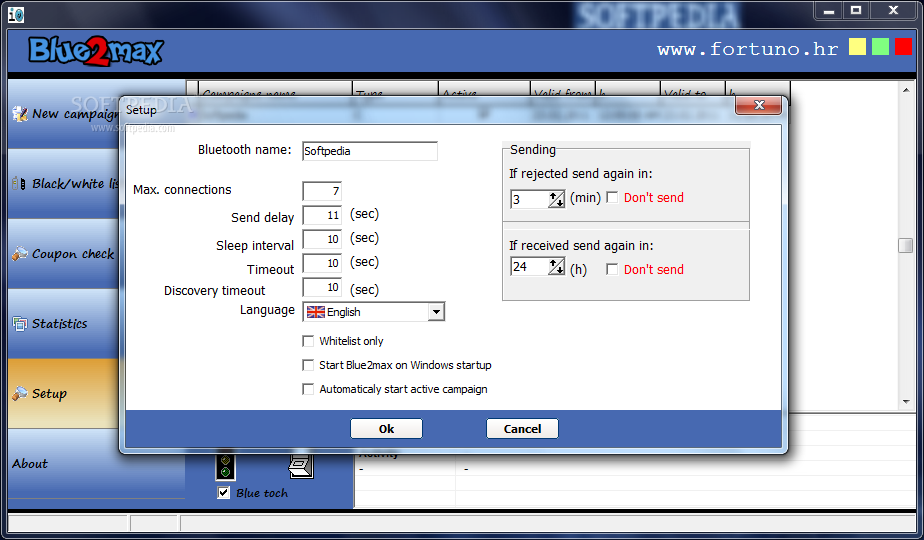Screen dimensions: 924x540
Task: Adjust the received resend hours spinner
Action: (x=556, y=266)
